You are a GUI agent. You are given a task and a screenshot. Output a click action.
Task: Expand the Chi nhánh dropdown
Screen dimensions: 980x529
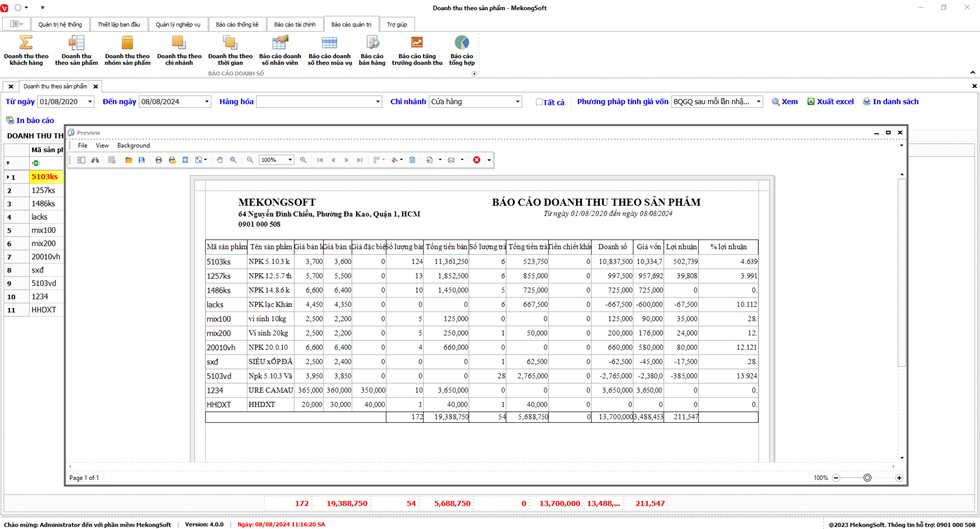tap(517, 102)
